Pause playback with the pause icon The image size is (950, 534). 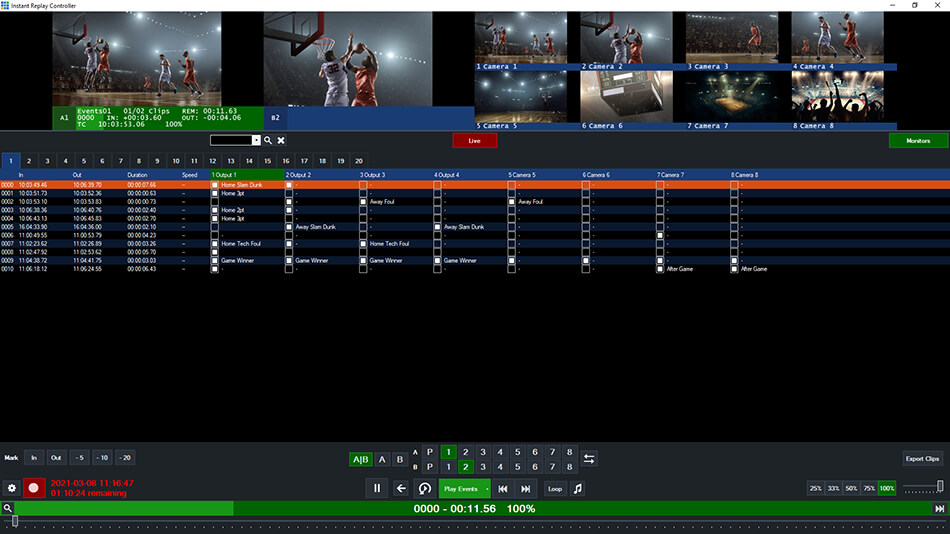(x=377, y=488)
